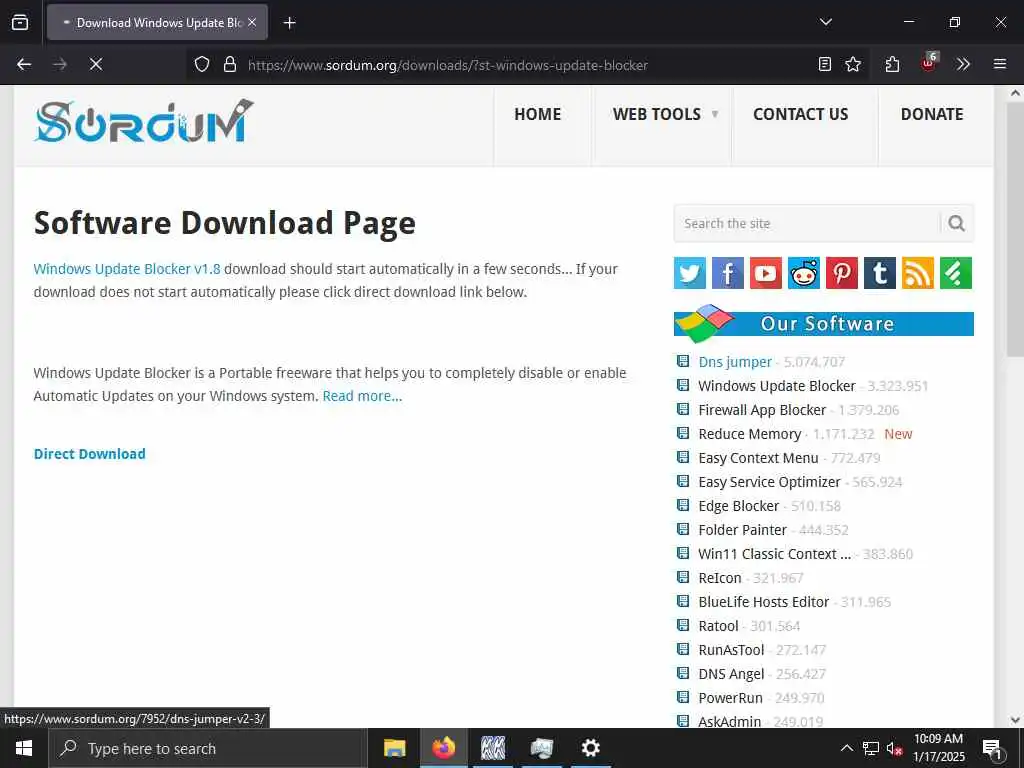
Task: Open RunAsTool link
Action: pyautogui.click(x=731, y=650)
